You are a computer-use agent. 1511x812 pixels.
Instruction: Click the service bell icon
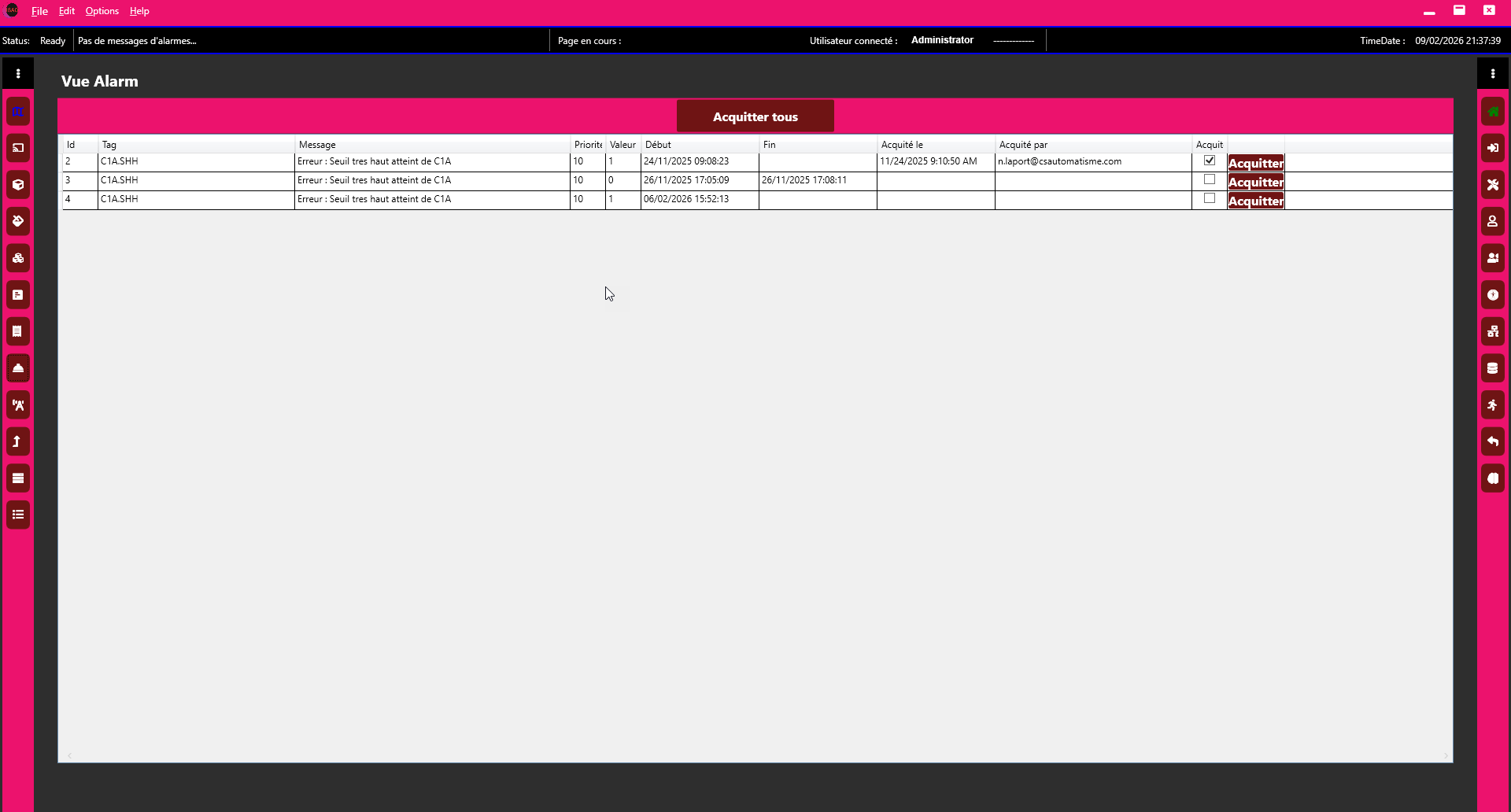pos(18,368)
